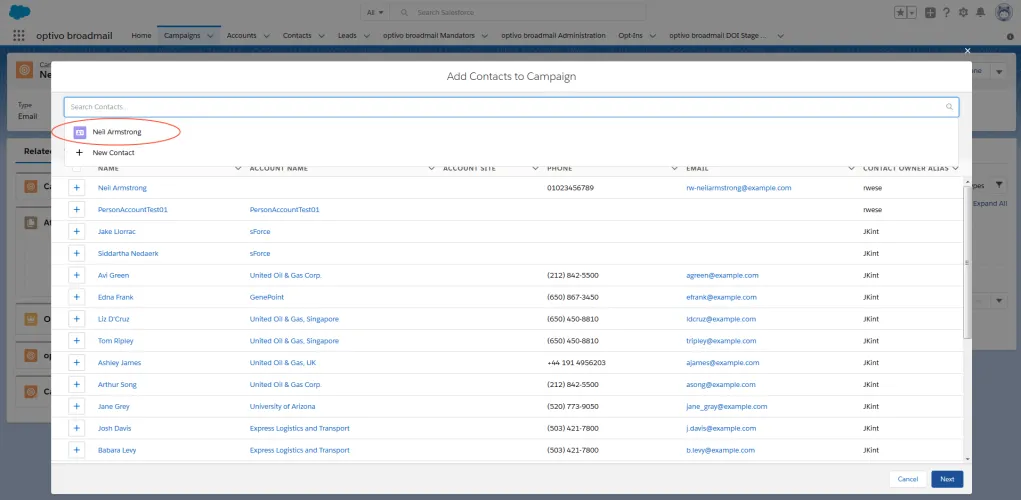Open the Setup gear icon
Image resolution: width=1021 pixels, height=500 pixels.
(963, 12)
